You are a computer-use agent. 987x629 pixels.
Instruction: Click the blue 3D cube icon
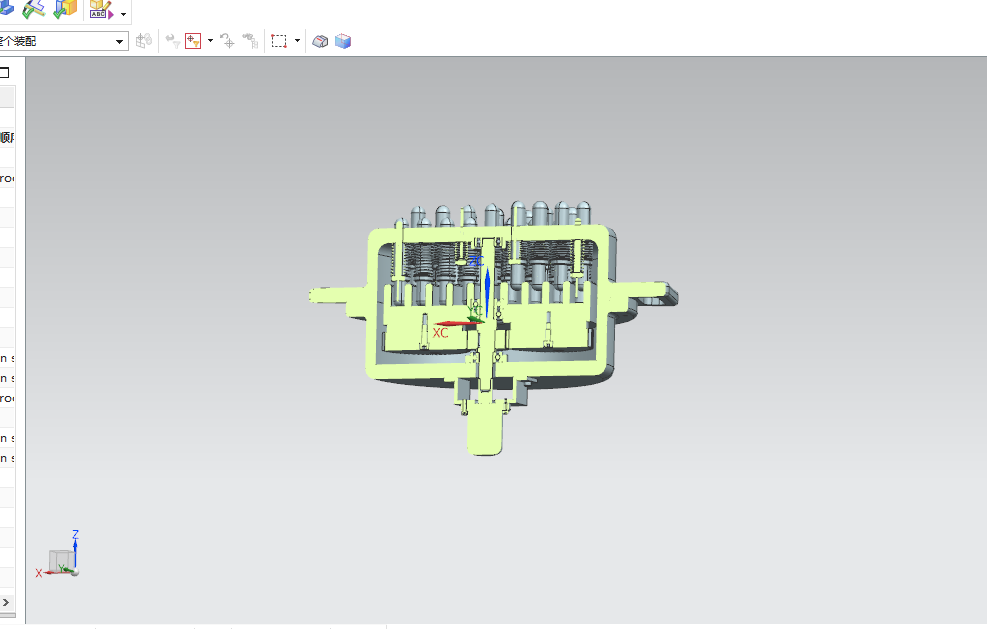click(343, 42)
